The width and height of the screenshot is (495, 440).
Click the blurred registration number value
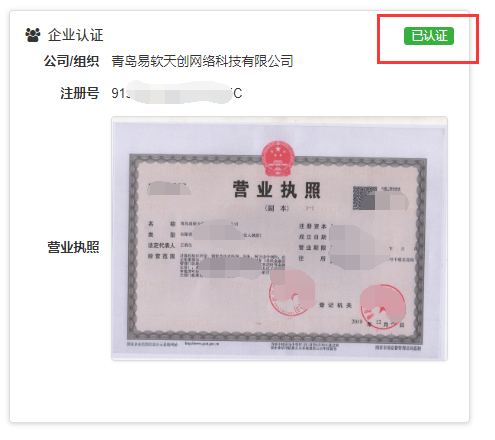[x=177, y=93]
